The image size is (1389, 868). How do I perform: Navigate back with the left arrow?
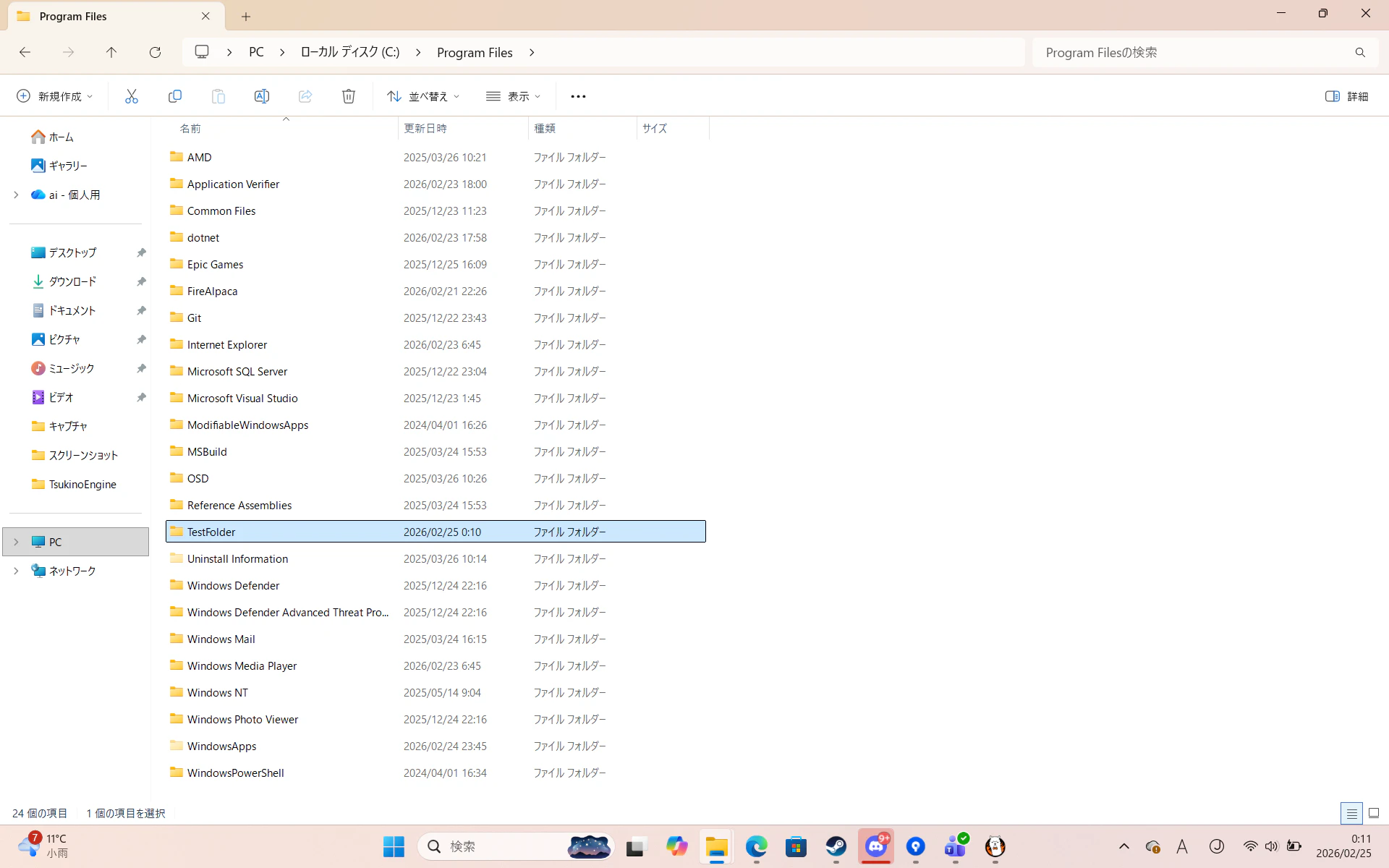pyautogui.click(x=25, y=52)
